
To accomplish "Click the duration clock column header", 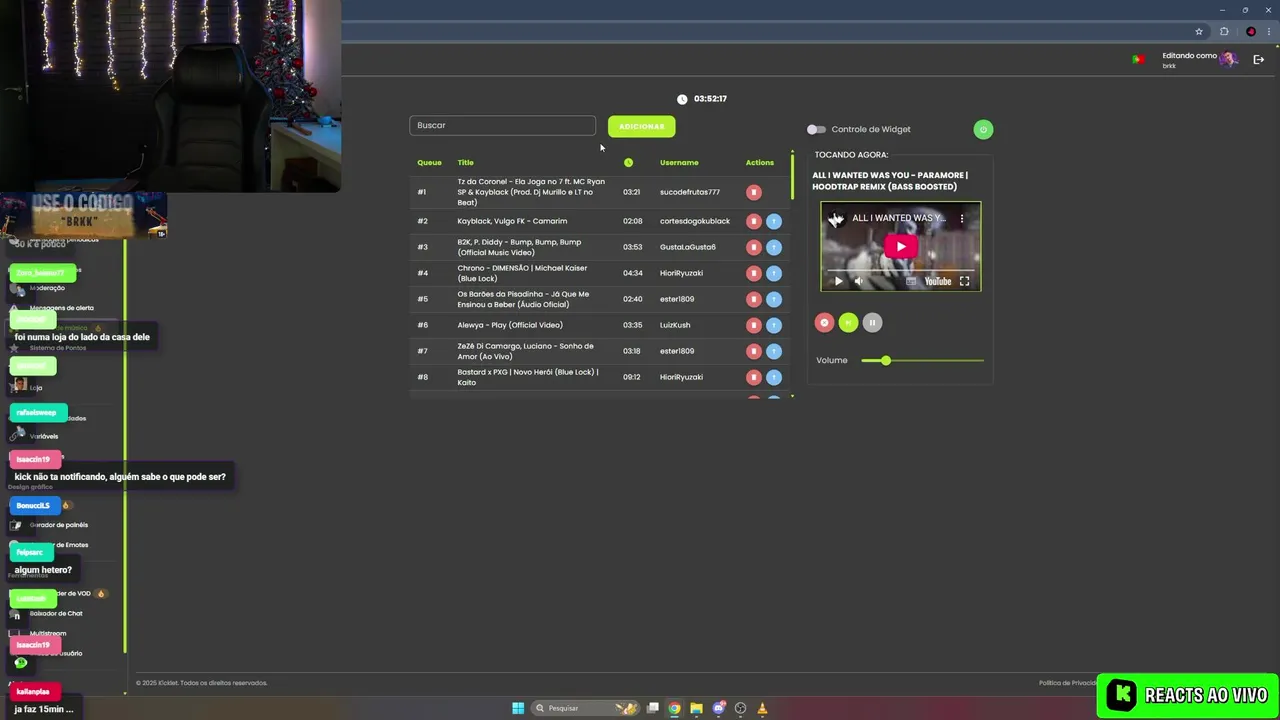I will (x=628, y=162).
